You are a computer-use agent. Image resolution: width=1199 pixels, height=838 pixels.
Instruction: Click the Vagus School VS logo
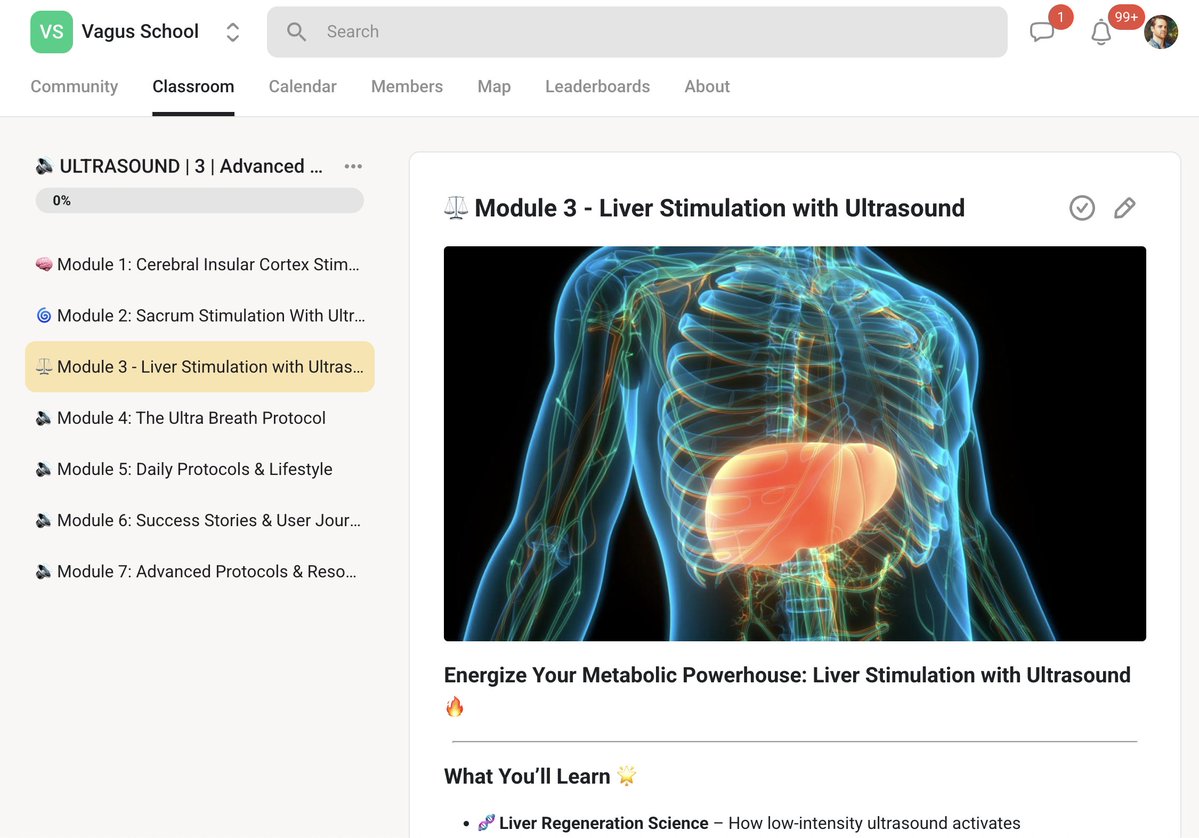[51, 32]
